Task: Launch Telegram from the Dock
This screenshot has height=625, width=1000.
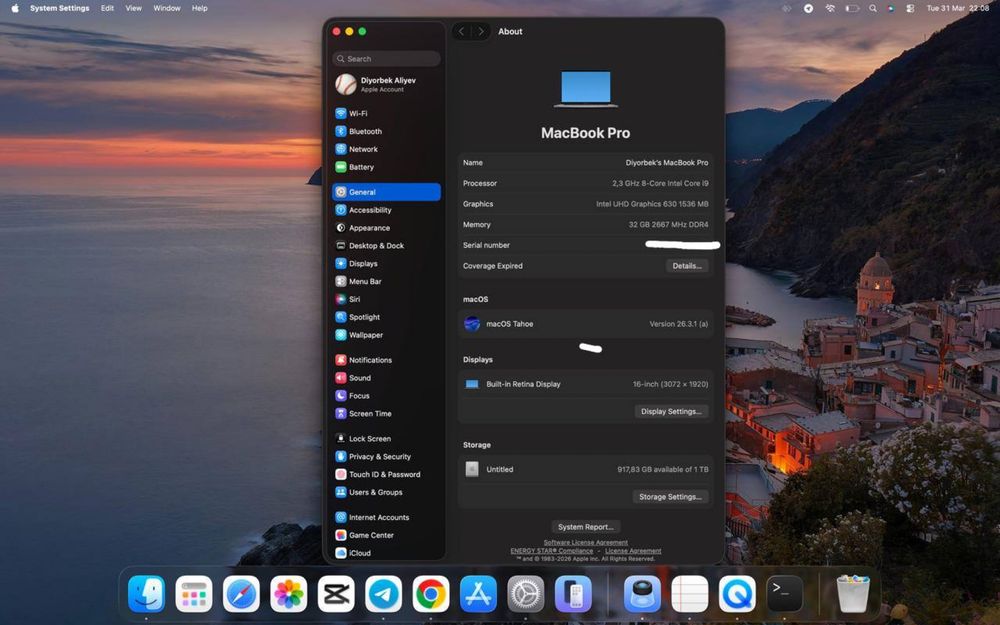Action: [383, 594]
